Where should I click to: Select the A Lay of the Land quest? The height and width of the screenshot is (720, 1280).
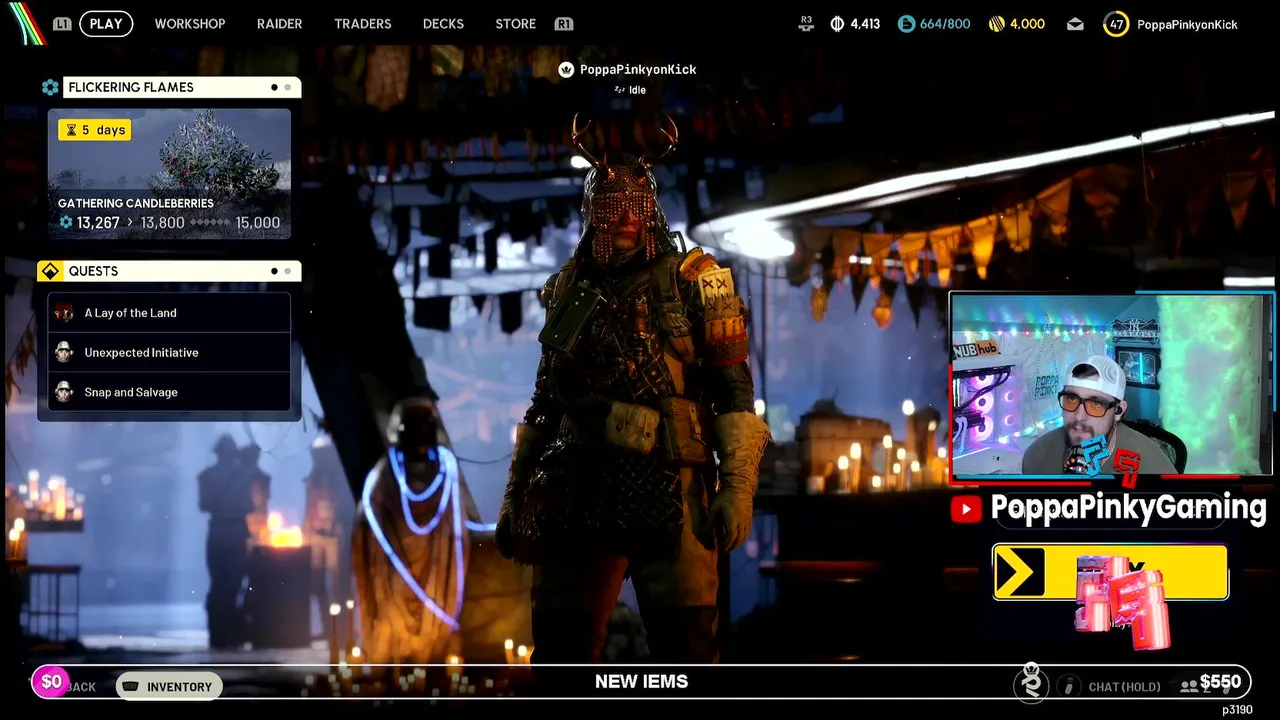coord(169,313)
